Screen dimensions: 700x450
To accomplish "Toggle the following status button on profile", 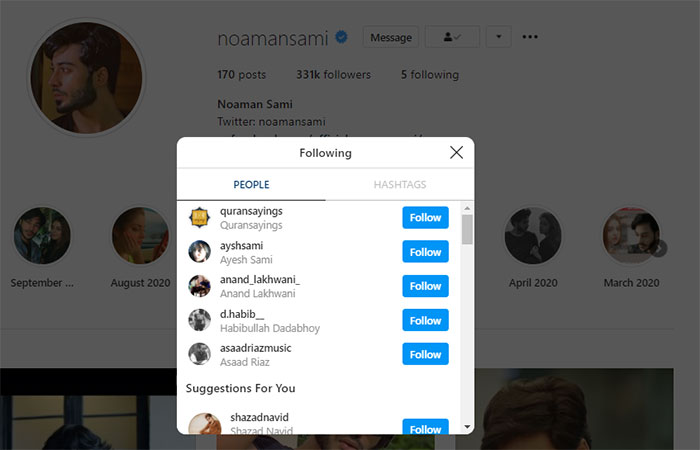I will (452, 38).
